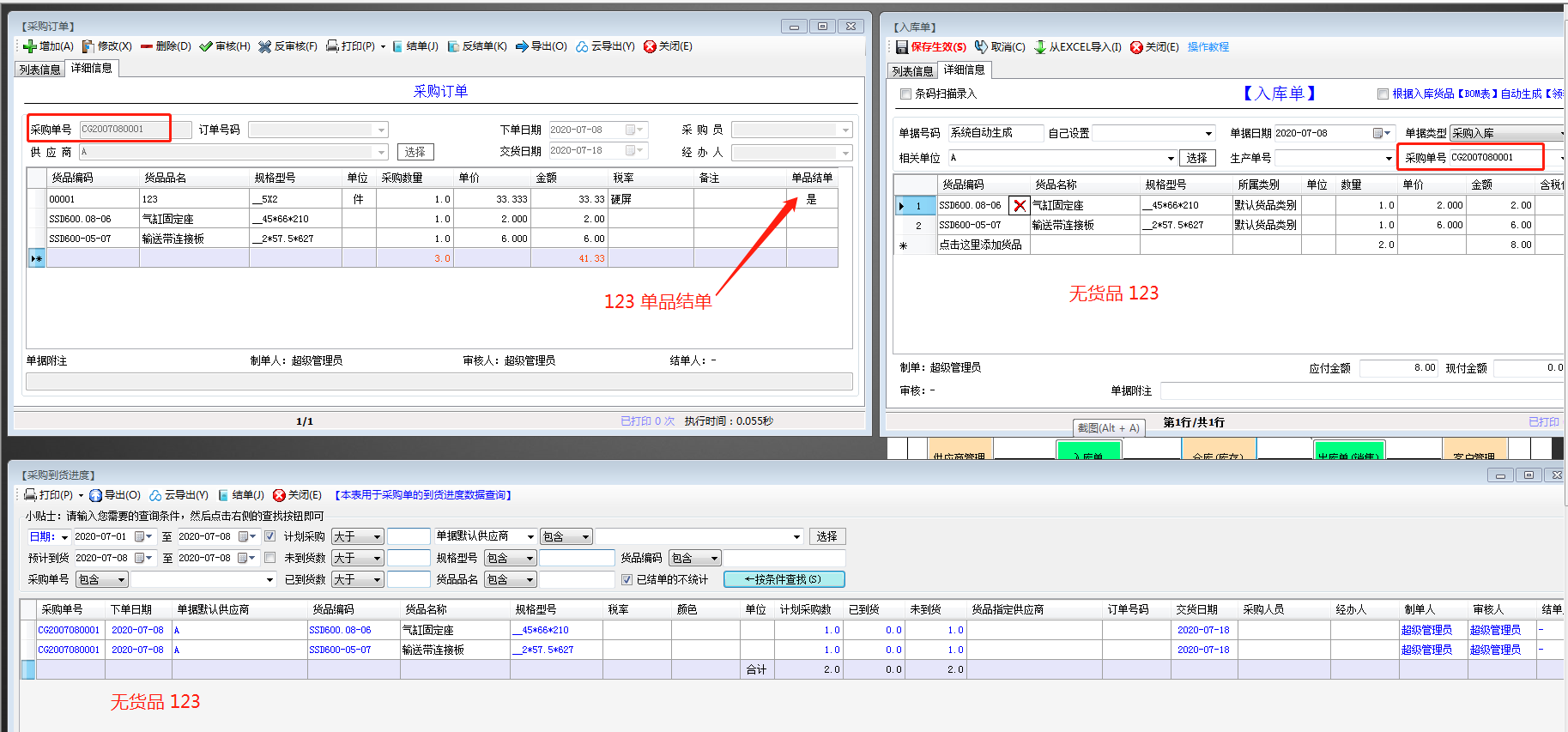Click the 按条件查找(S) search button
Image resolution: width=1568 pixels, height=732 pixels.
point(784,579)
